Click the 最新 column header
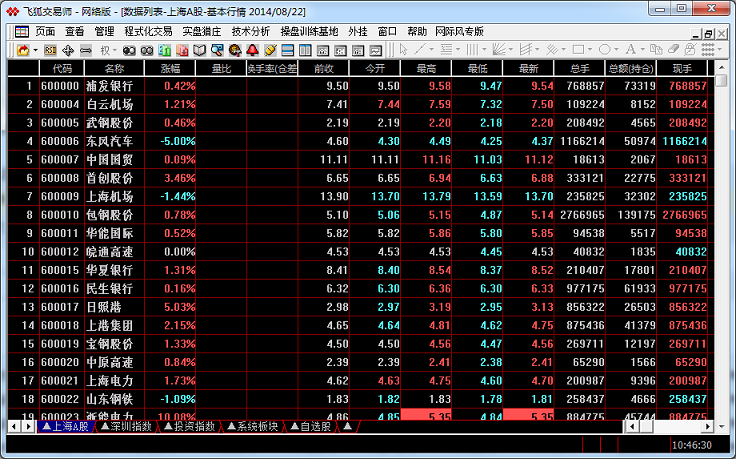The height and width of the screenshot is (459, 736). (529, 68)
